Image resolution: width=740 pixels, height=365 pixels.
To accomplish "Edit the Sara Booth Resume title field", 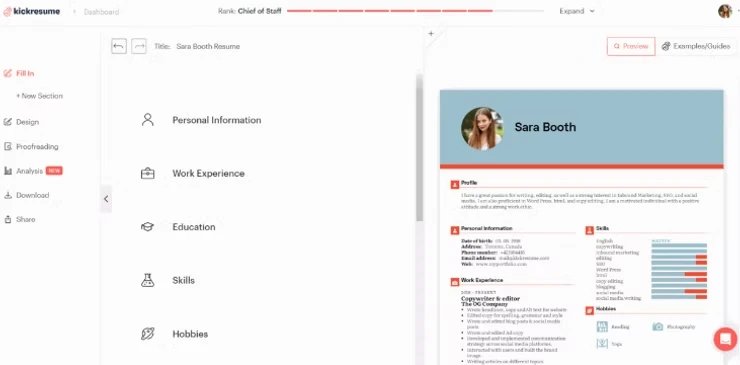I will 208,46.
